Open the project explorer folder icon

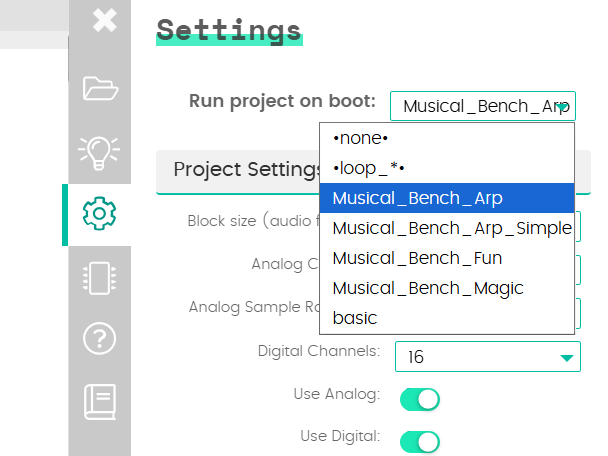coord(100,88)
